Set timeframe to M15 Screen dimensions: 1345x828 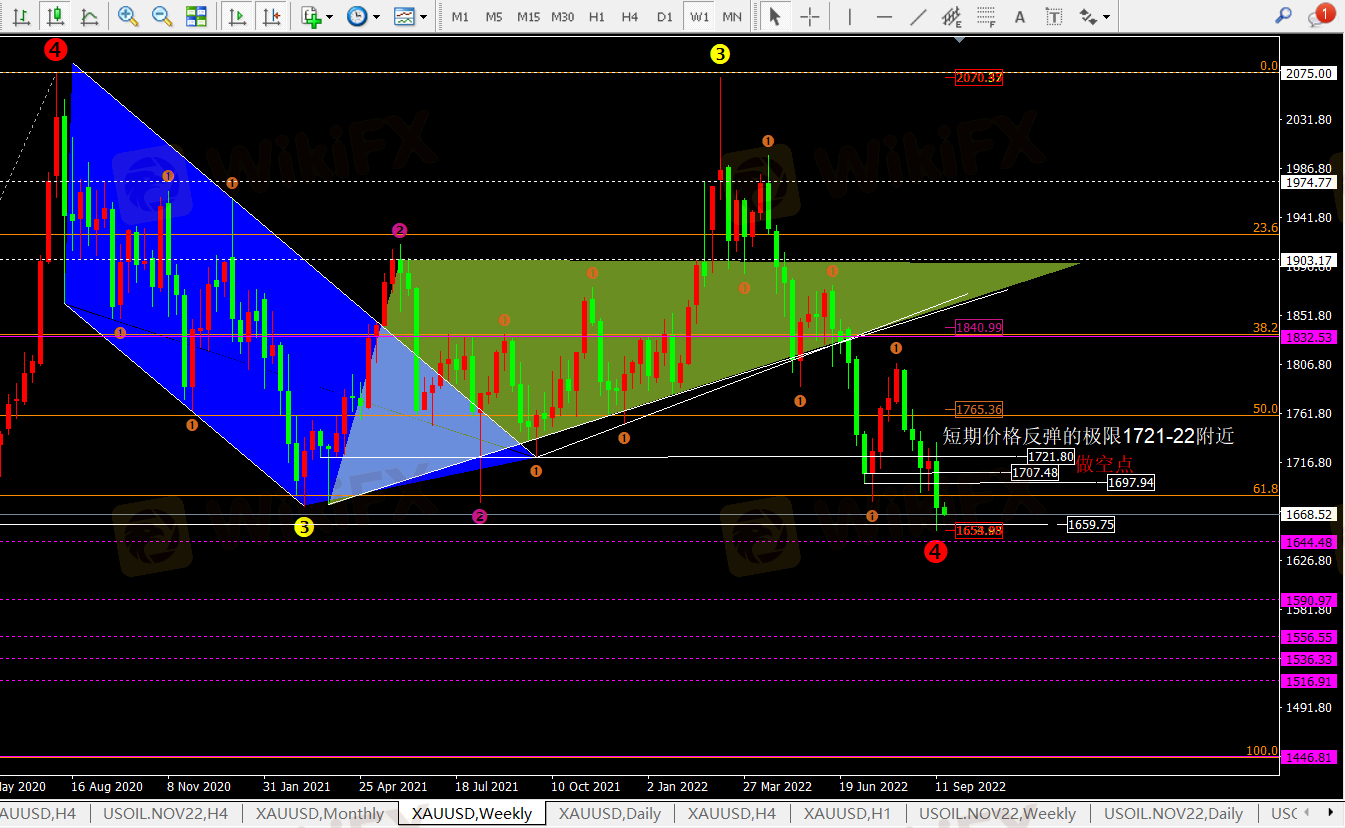click(528, 17)
